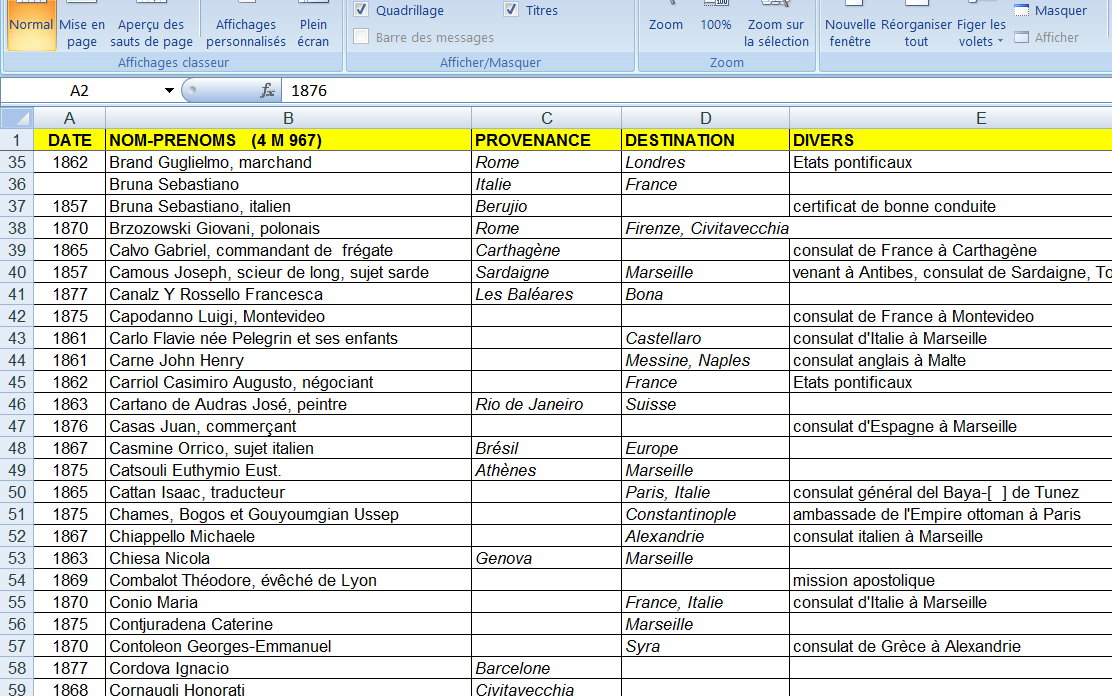This screenshot has width=1112, height=696.
Task: Click the DATE header cell
Action: [70, 140]
